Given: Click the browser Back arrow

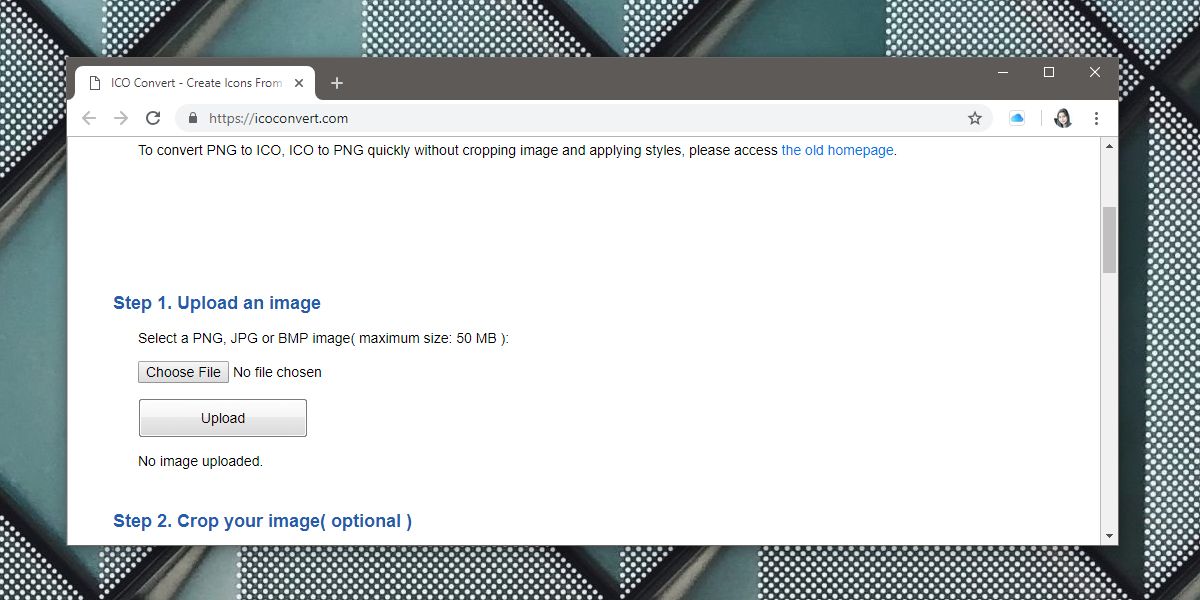Looking at the screenshot, I should click(89, 118).
